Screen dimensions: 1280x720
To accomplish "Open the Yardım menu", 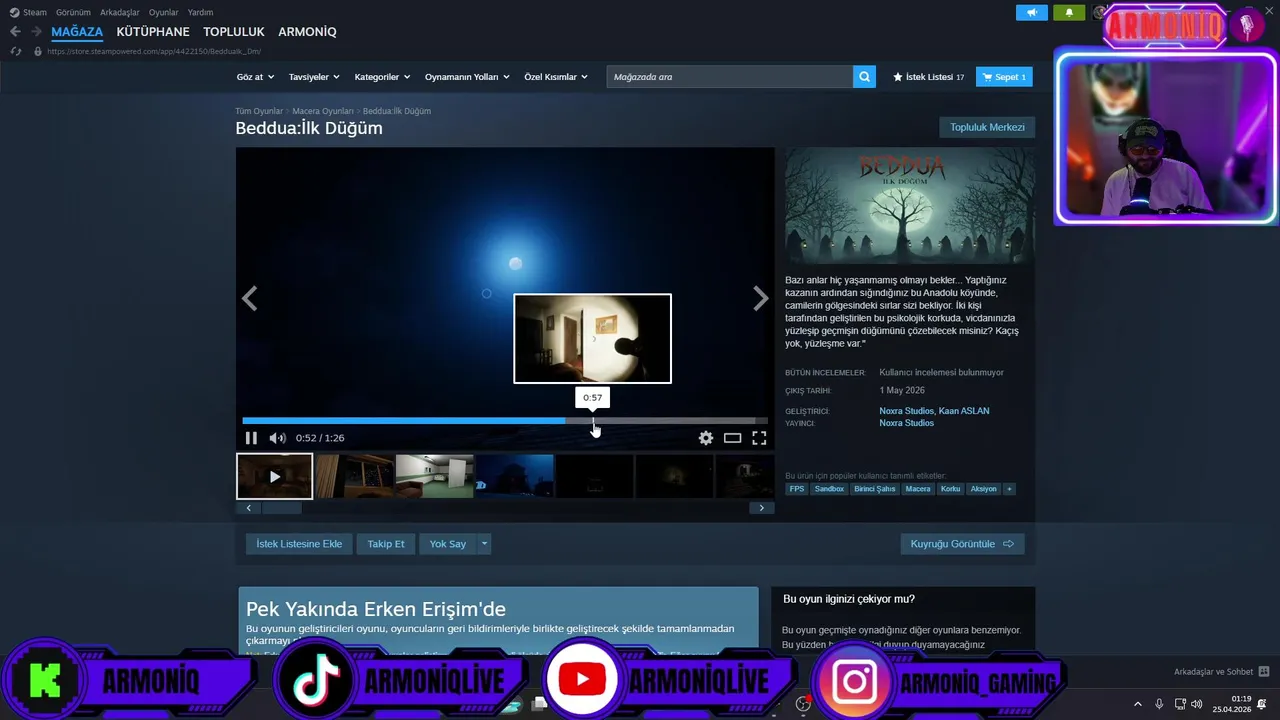I will pyautogui.click(x=200, y=12).
